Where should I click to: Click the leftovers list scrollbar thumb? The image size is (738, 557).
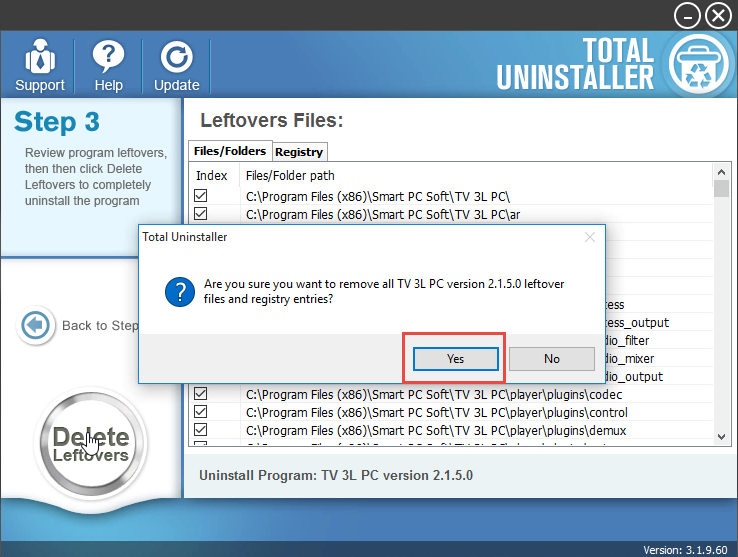(721, 188)
